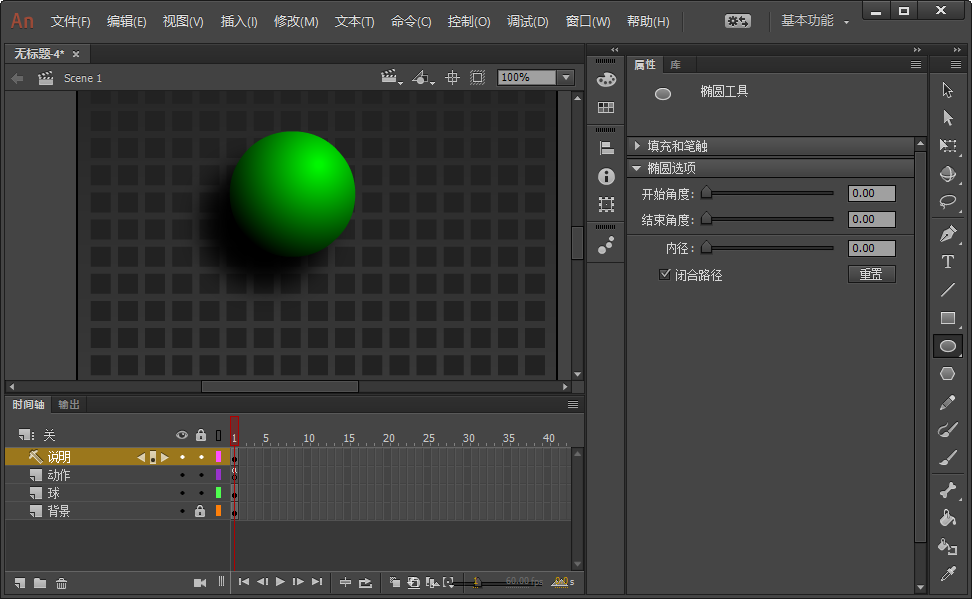The width and height of the screenshot is (972, 599).
Task: Pick the Eyedropper tool
Action: click(x=947, y=574)
